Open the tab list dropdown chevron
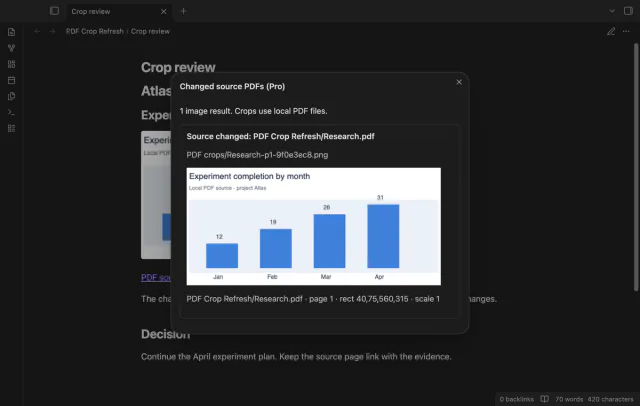Screen dimensions: 640x406 [x=612, y=11]
